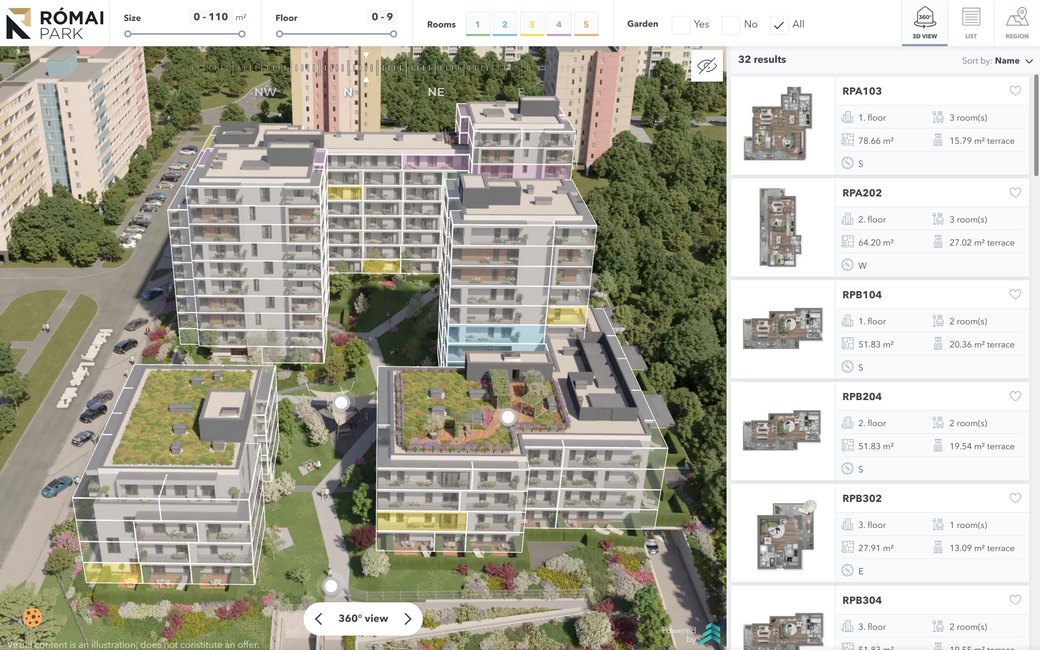Toggle the hide-overlay eye icon on map
The image size is (1040, 650).
click(707, 66)
